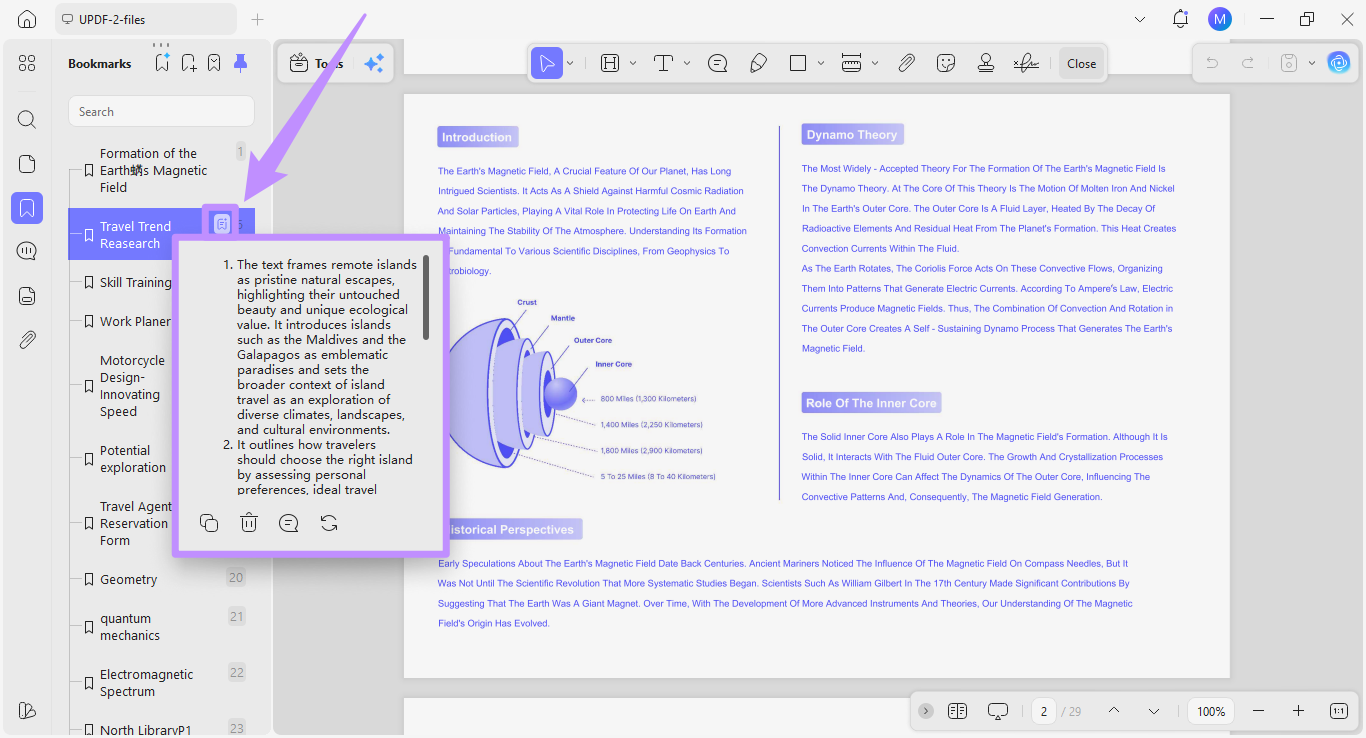The width and height of the screenshot is (1366, 738).
Task: Open the search panel in left sidebar
Action: [x=27, y=119]
